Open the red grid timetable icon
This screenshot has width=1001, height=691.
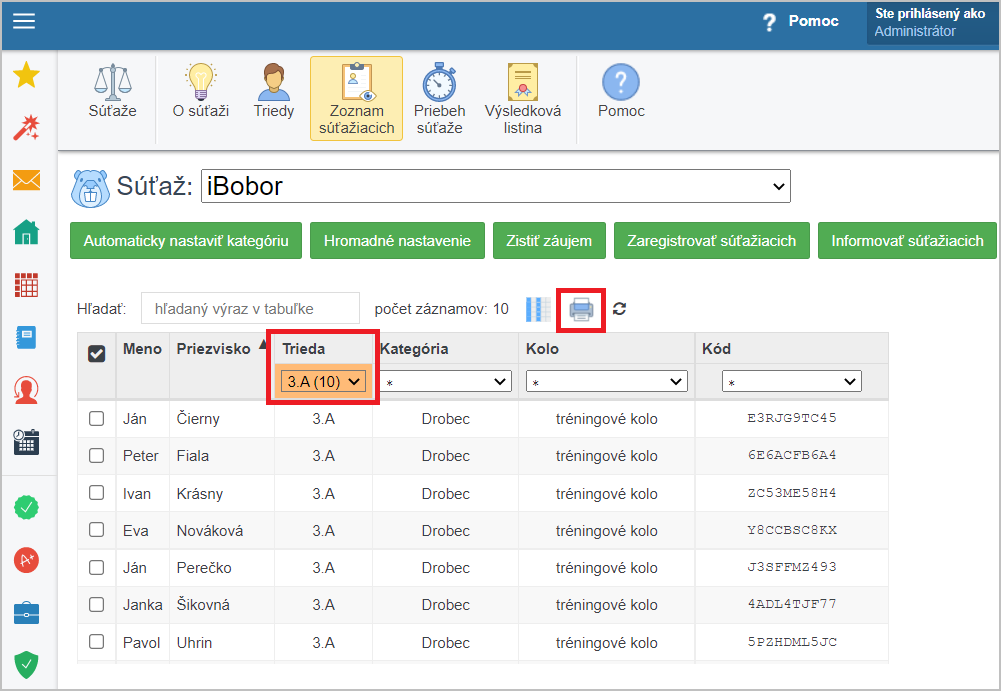tap(26, 285)
